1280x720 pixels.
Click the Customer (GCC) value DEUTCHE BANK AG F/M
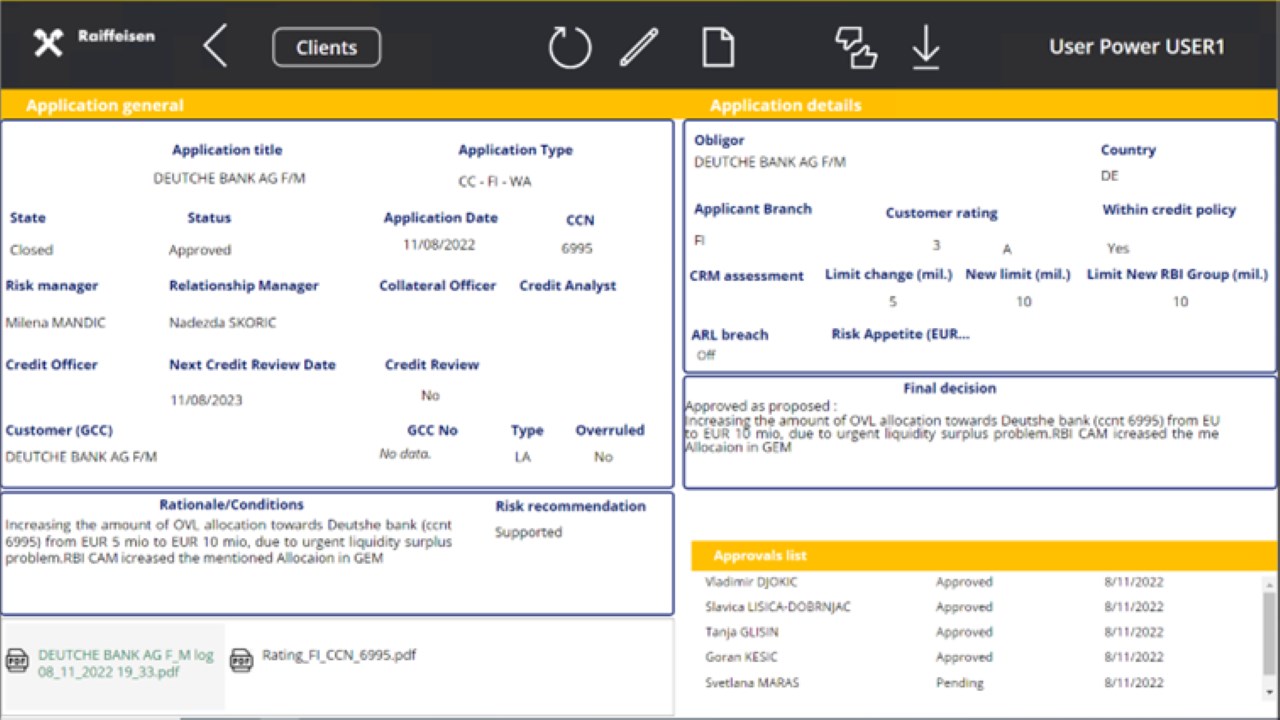click(81, 457)
